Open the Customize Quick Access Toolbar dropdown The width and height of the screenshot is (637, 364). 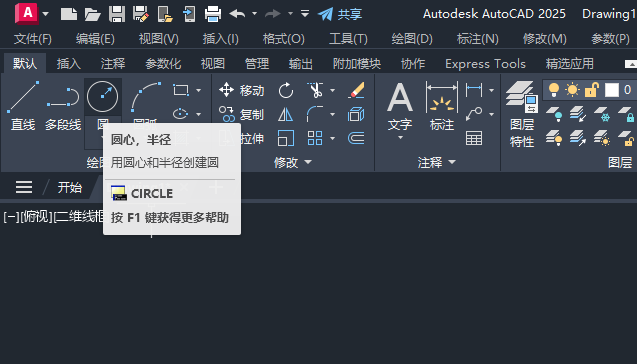tap(305, 14)
